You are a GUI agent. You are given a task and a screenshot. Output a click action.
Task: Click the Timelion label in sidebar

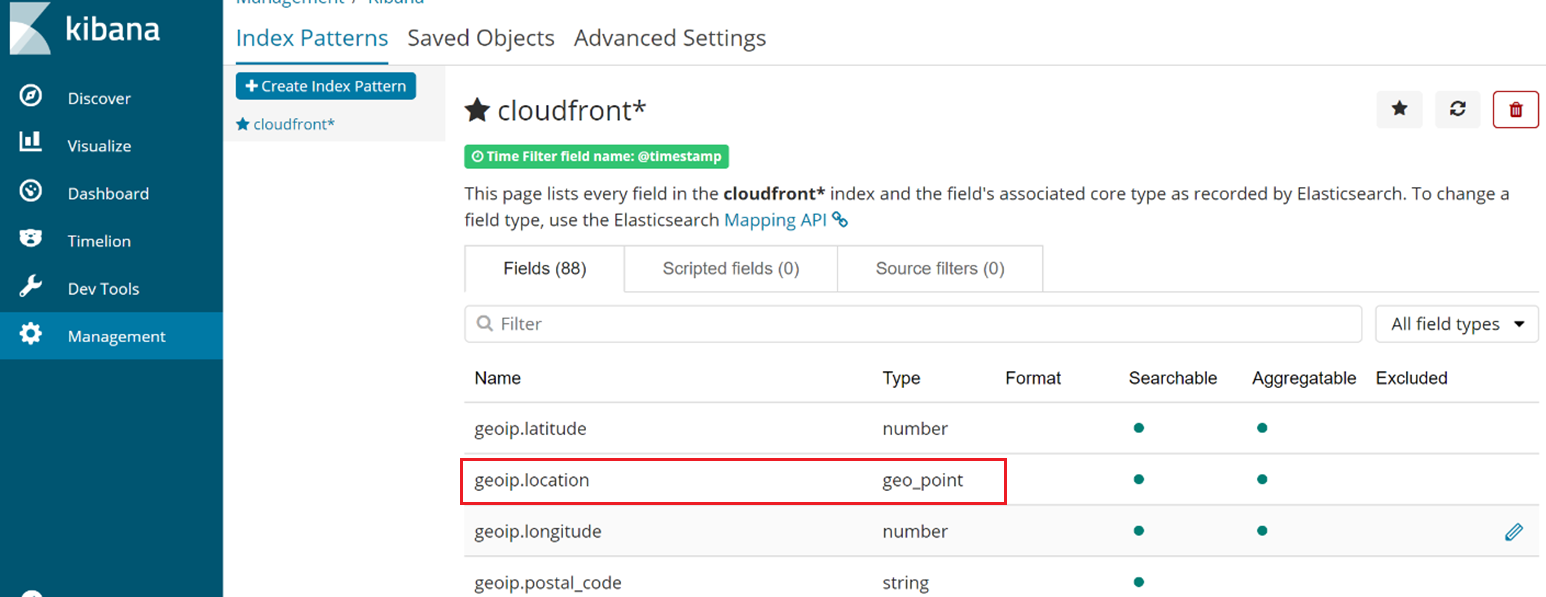pyautogui.click(x=99, y=241)
